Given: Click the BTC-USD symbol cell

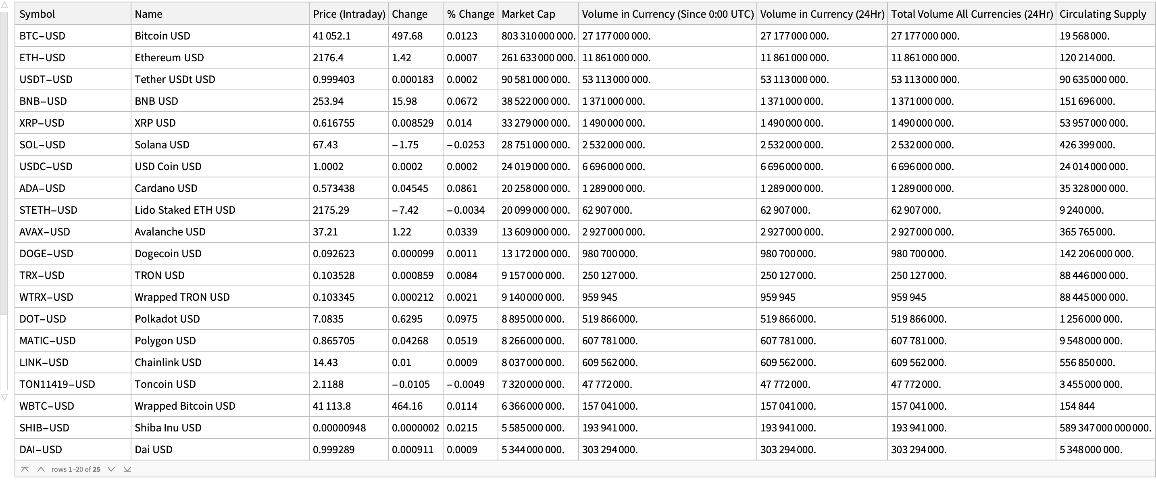Looking at the screenshot, I should tap(43, 36).
